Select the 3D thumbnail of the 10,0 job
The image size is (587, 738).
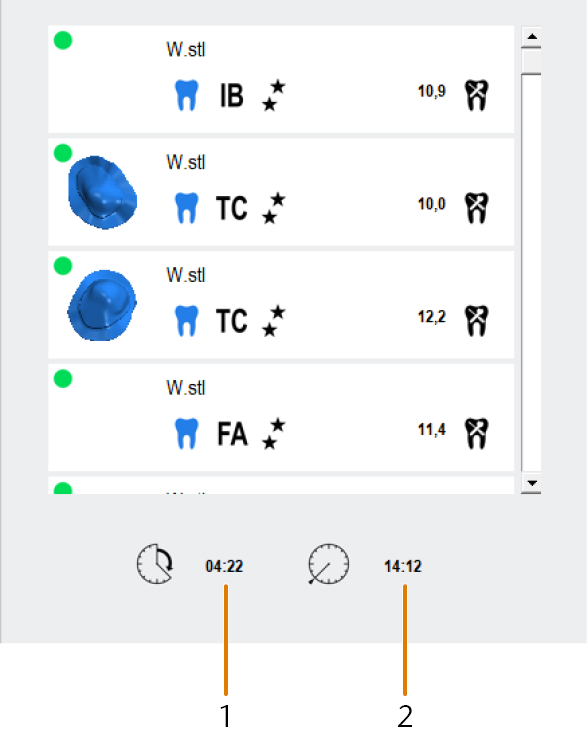pos(102,193)
